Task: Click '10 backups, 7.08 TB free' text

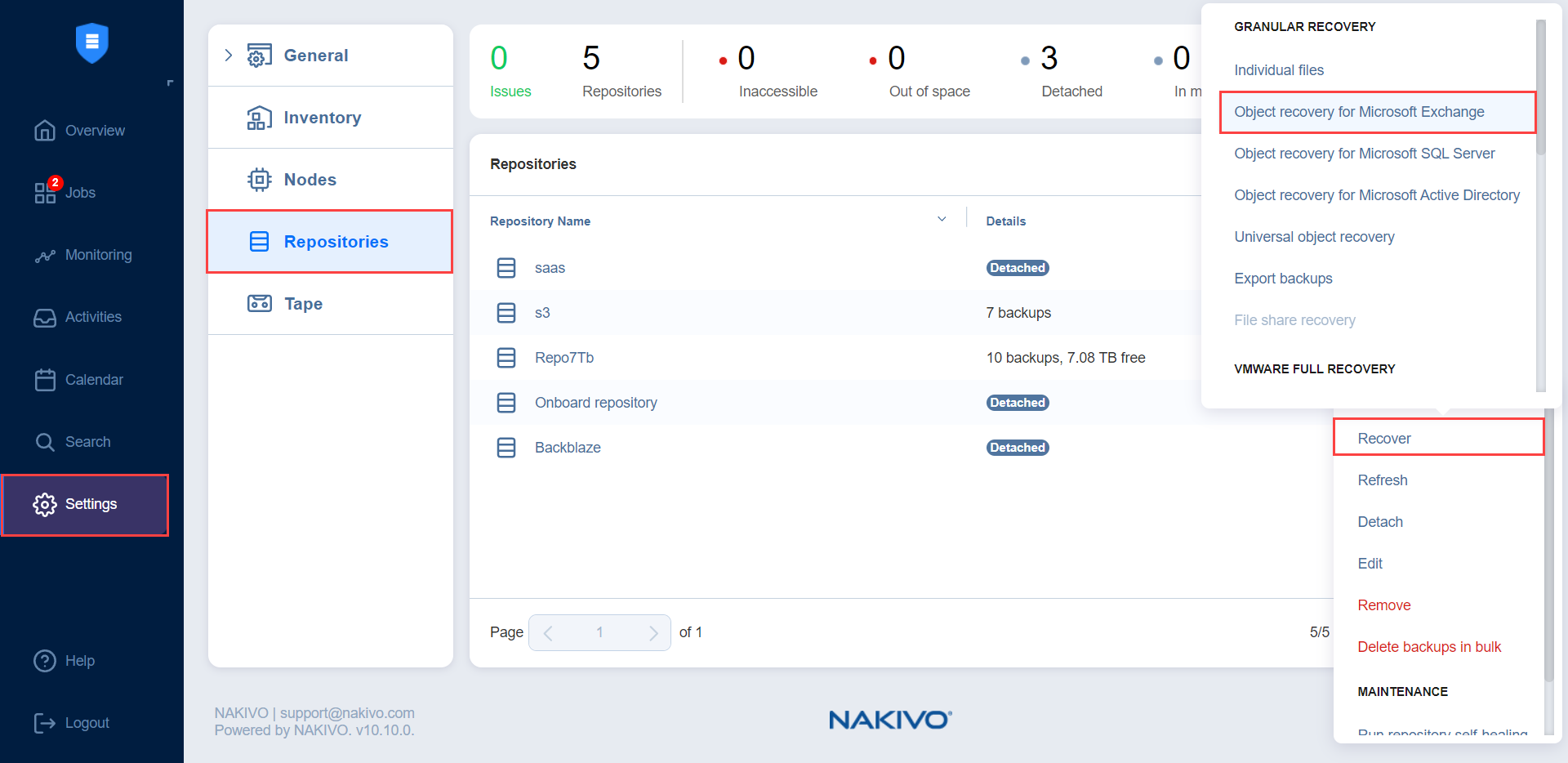Action: click(1066, 358)
